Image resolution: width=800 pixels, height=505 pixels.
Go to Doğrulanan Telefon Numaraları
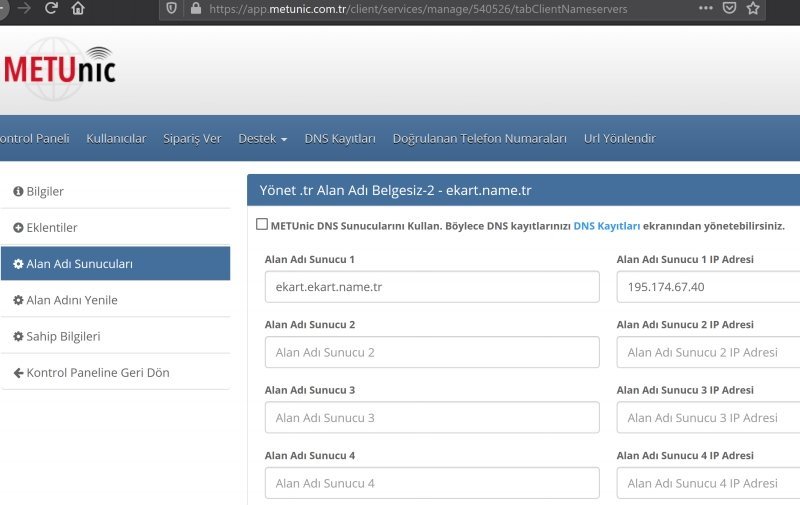tap(479, 138)
